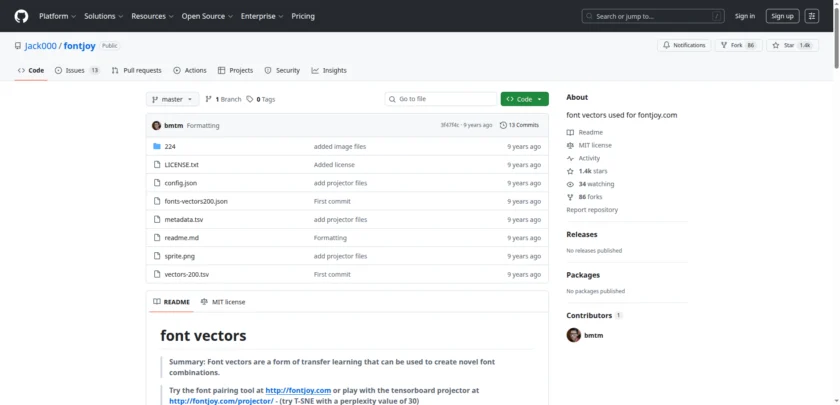Expand the master branch dropdown

point(172,99)
